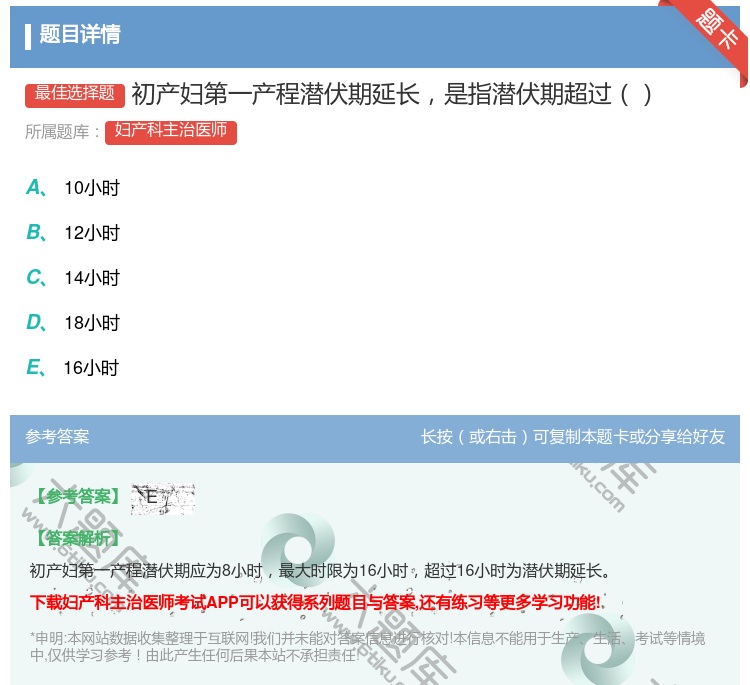750x685 pixels.
Task: Click the answer image showing E
Action: [x=163, y=499]
